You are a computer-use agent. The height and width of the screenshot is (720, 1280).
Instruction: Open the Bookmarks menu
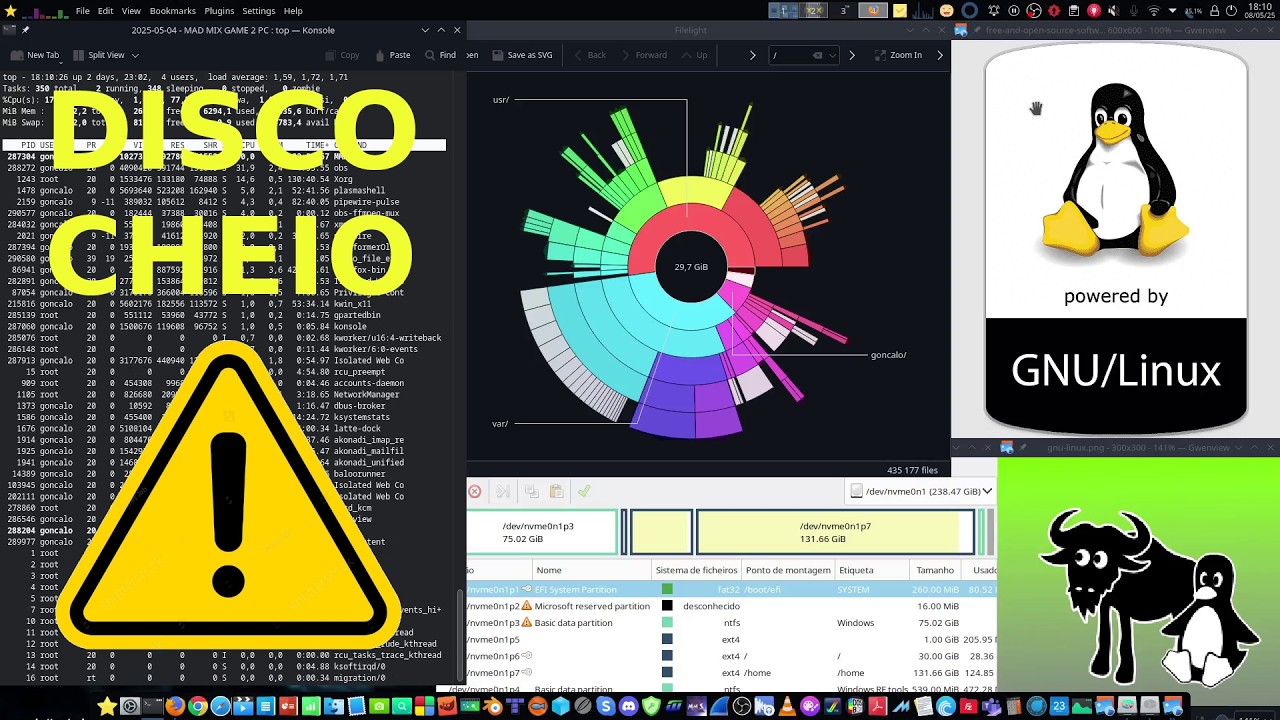click(x=172, y=11)
